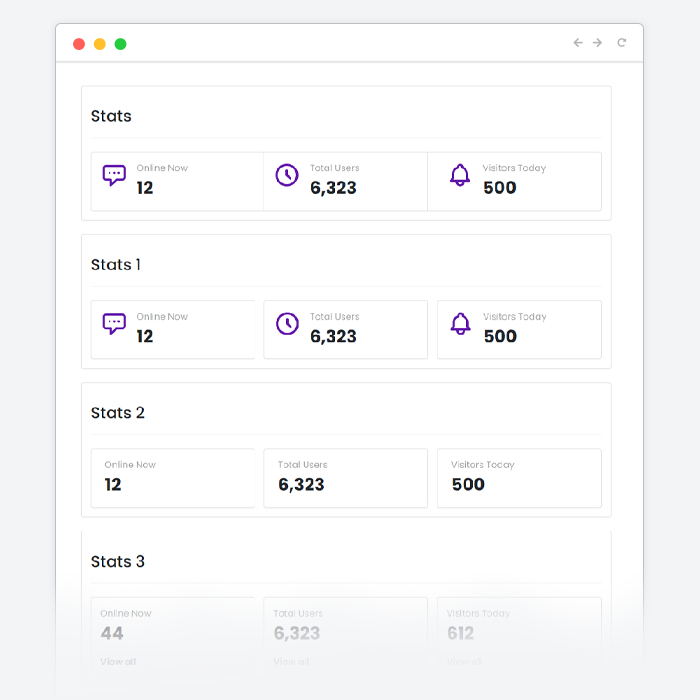Image resolution: width=700 pixels, height=700 pixels.
Task: Reload the page with the refresh icon
Action: tap(621, 43)
